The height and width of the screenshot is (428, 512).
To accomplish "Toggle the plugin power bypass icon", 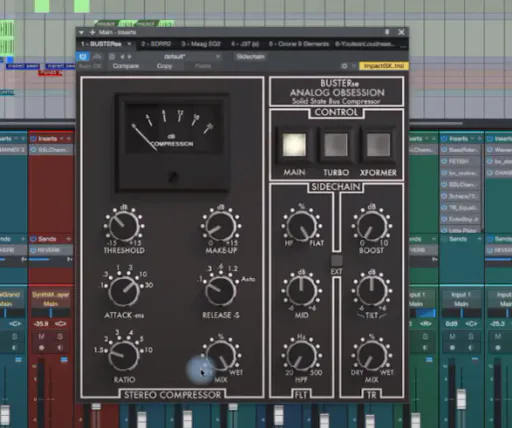I will pyautogui.click(x=83, y=56).
